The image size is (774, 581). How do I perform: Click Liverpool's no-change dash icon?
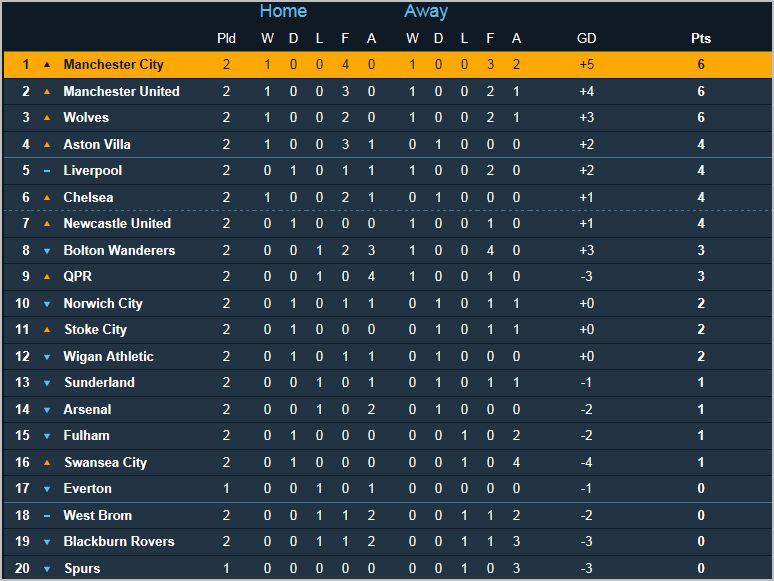(x=47, y=171)
